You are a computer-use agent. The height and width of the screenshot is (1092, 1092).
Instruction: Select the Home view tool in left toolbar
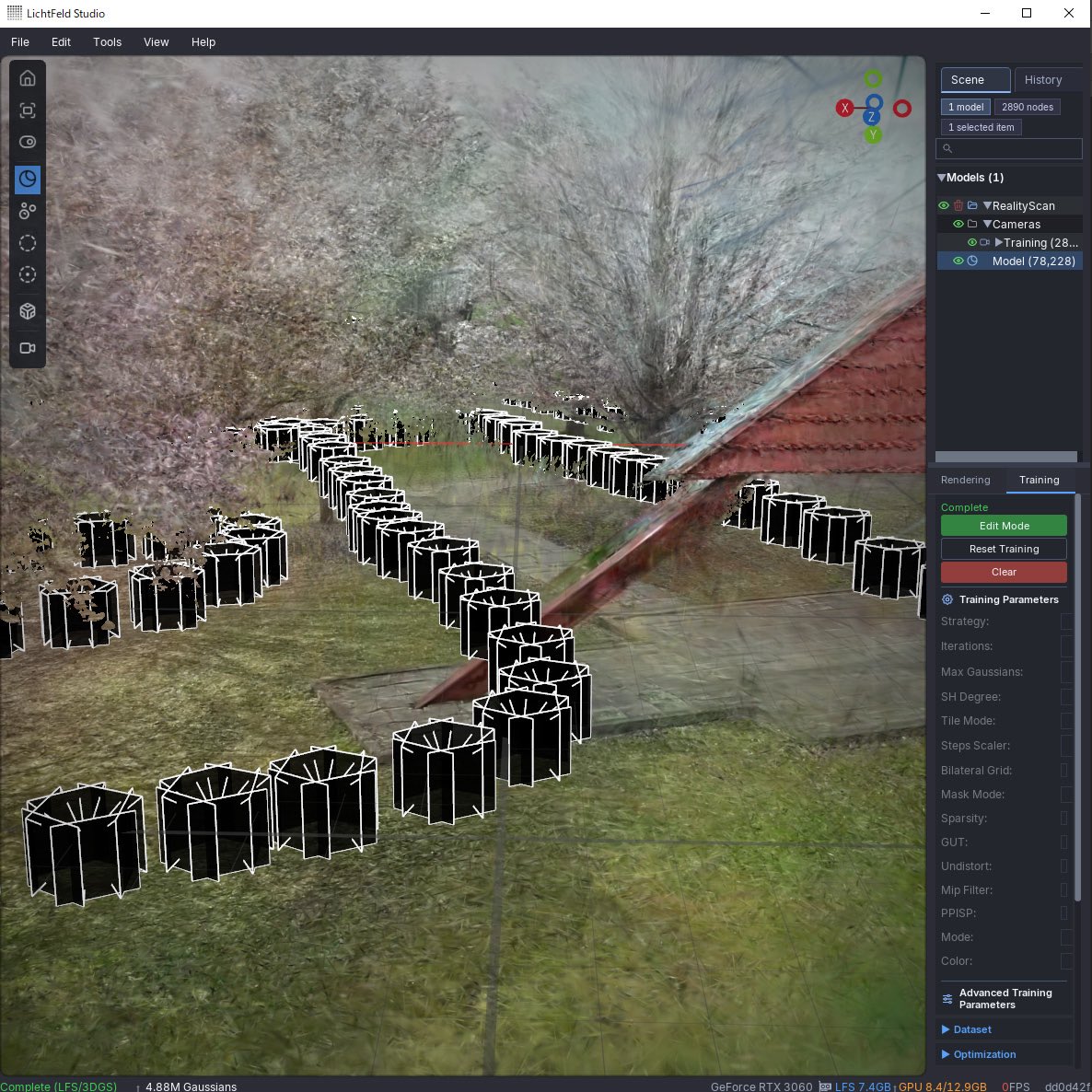pyautogui.click(x=27, y=78)
